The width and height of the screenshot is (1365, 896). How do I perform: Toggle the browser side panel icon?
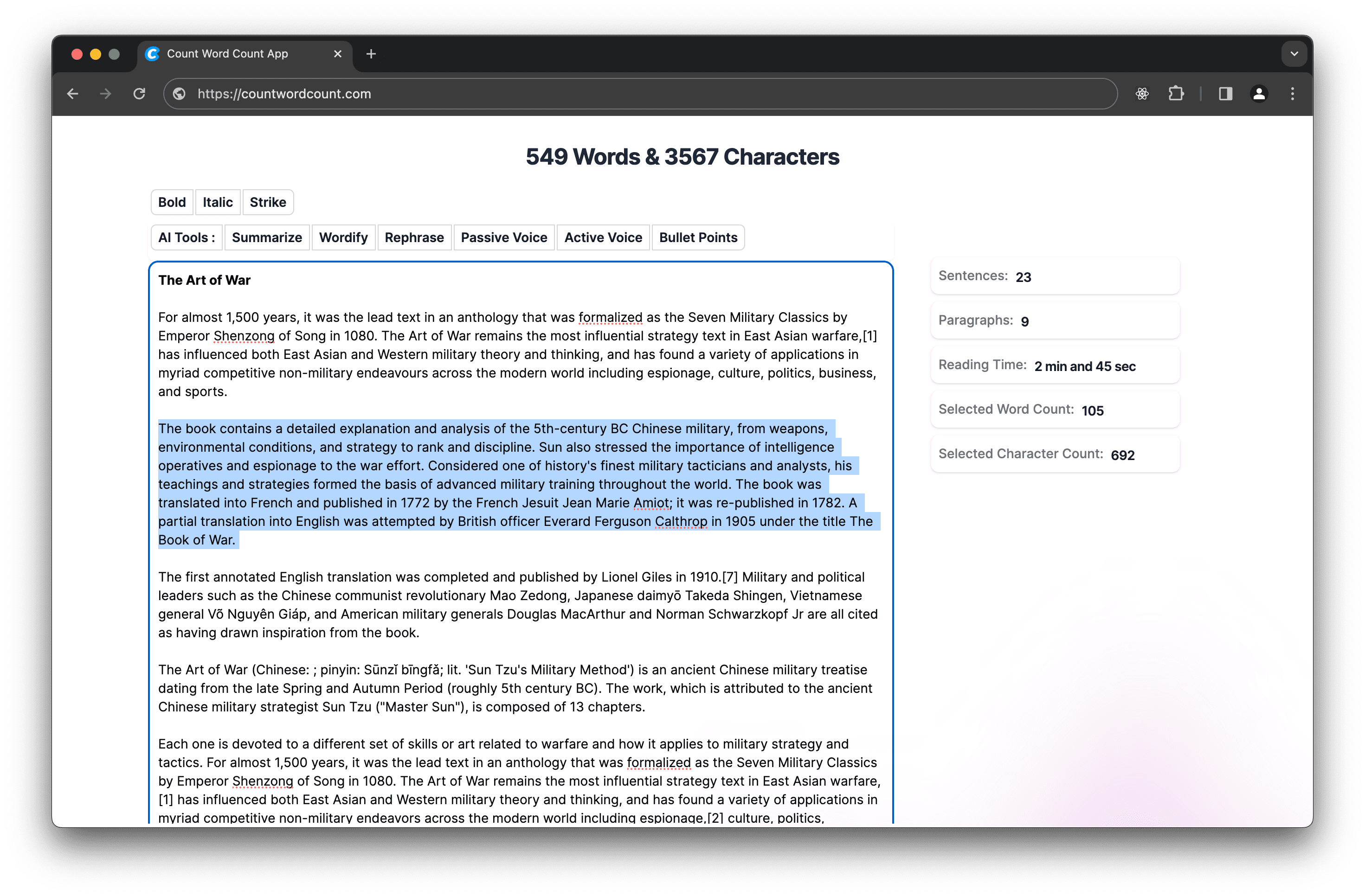(1226, 93)
